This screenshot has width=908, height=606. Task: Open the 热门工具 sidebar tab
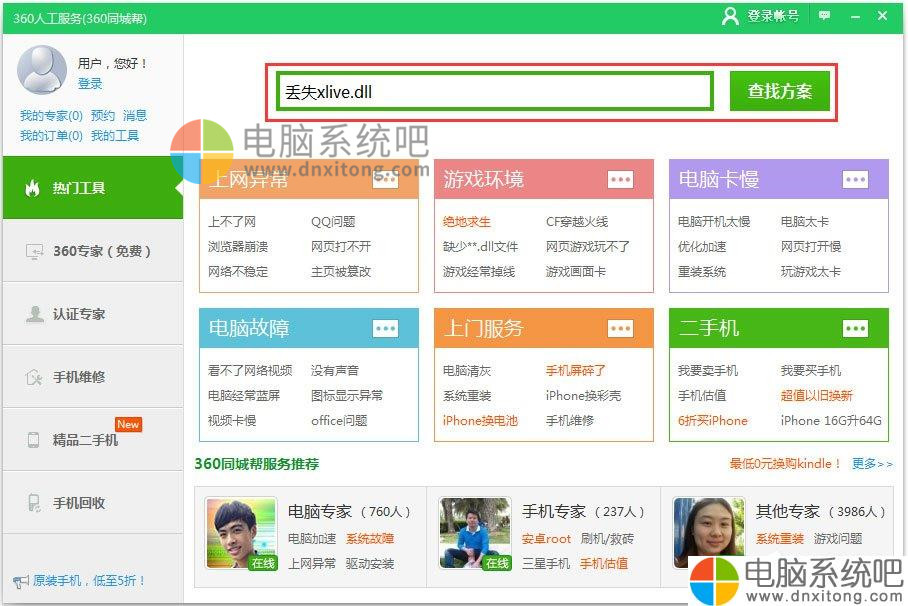click(93, 188)
